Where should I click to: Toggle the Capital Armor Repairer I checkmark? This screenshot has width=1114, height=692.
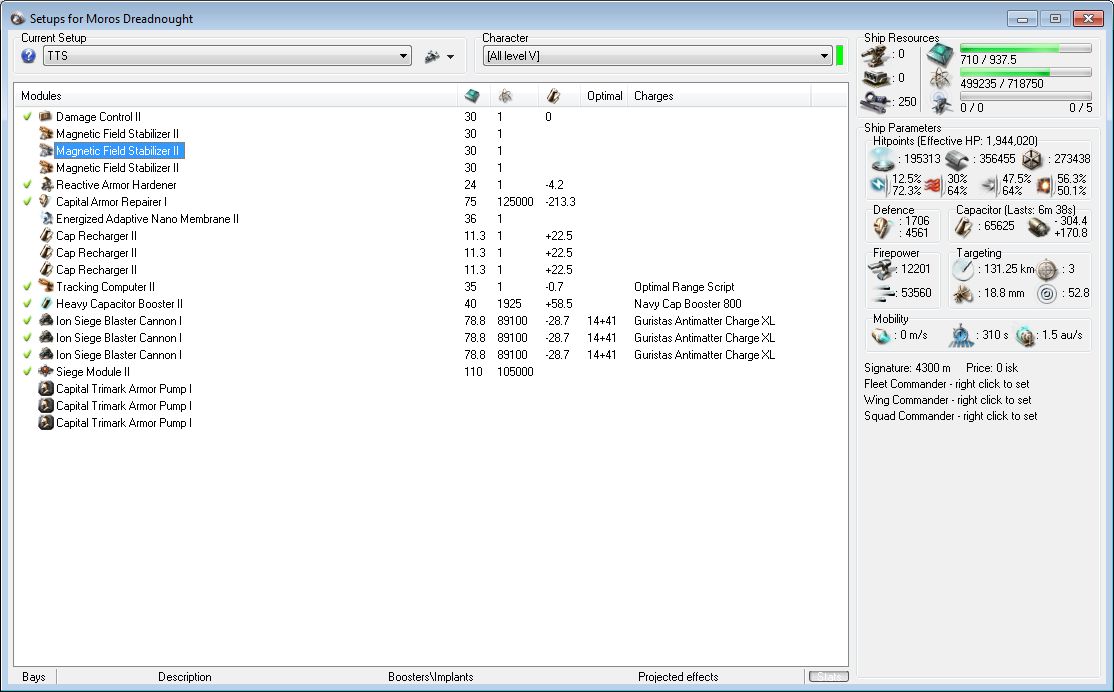[27, 202]
